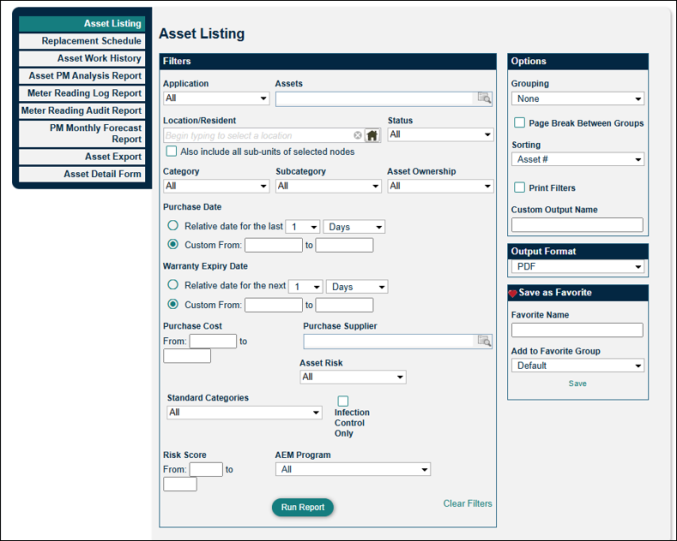Image resolution: width=677 pixels, height=541 pixels.
Task: Open the AEM Program dropdown
Action: tap(353, 469)
